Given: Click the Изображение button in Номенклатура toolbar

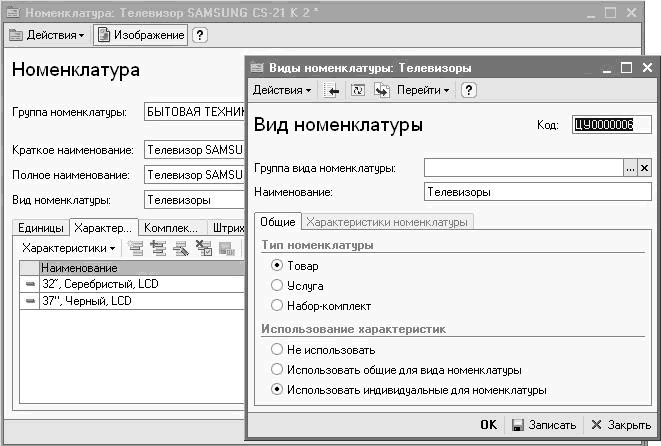Looking at the screenshot, I should (140, 35).
